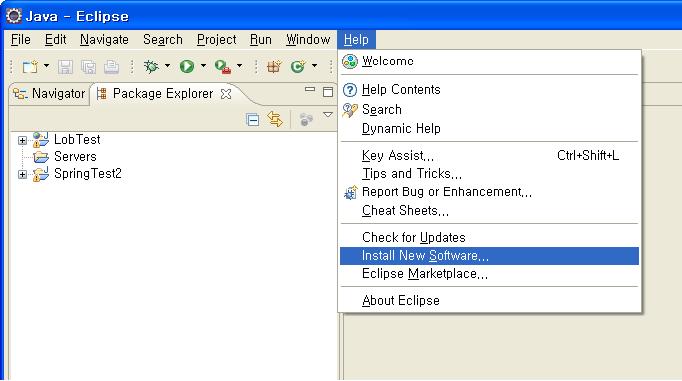
Task: Click the Save All toolbar icon
Action: click(88, 67)
